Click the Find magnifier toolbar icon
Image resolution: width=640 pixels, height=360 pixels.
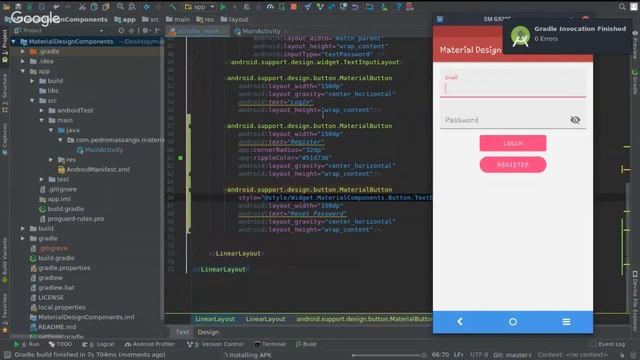pos(120,7)
